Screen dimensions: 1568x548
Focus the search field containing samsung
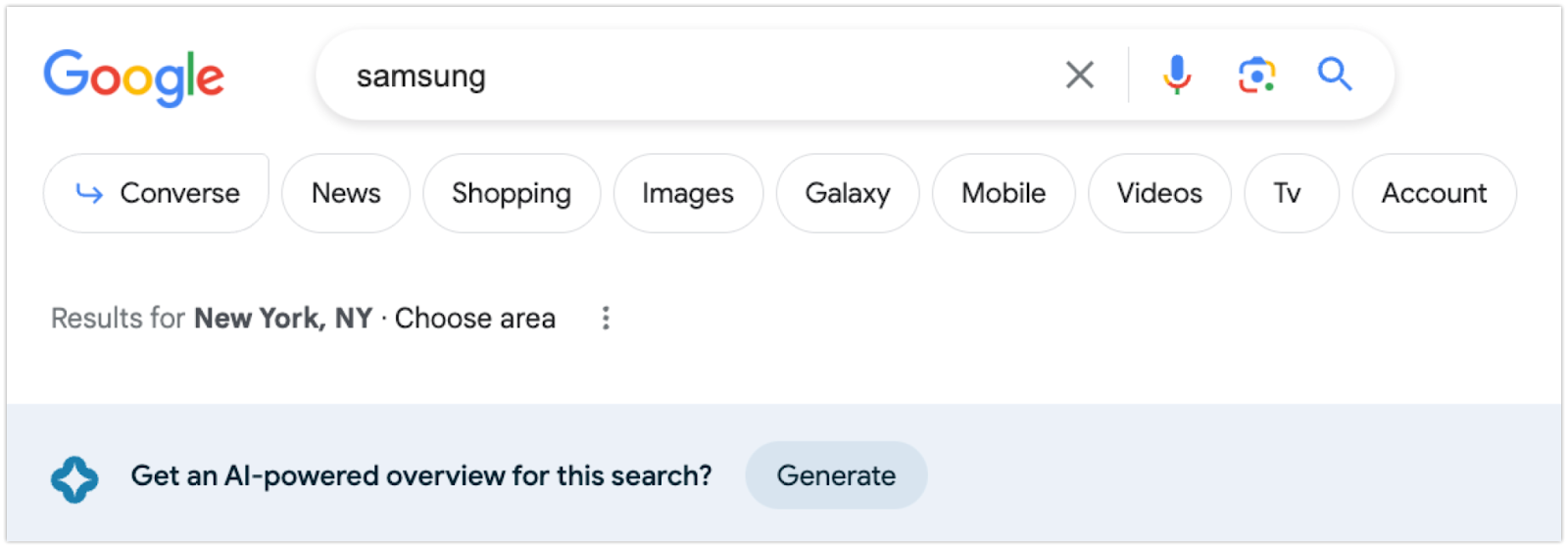tap(686, 75)
